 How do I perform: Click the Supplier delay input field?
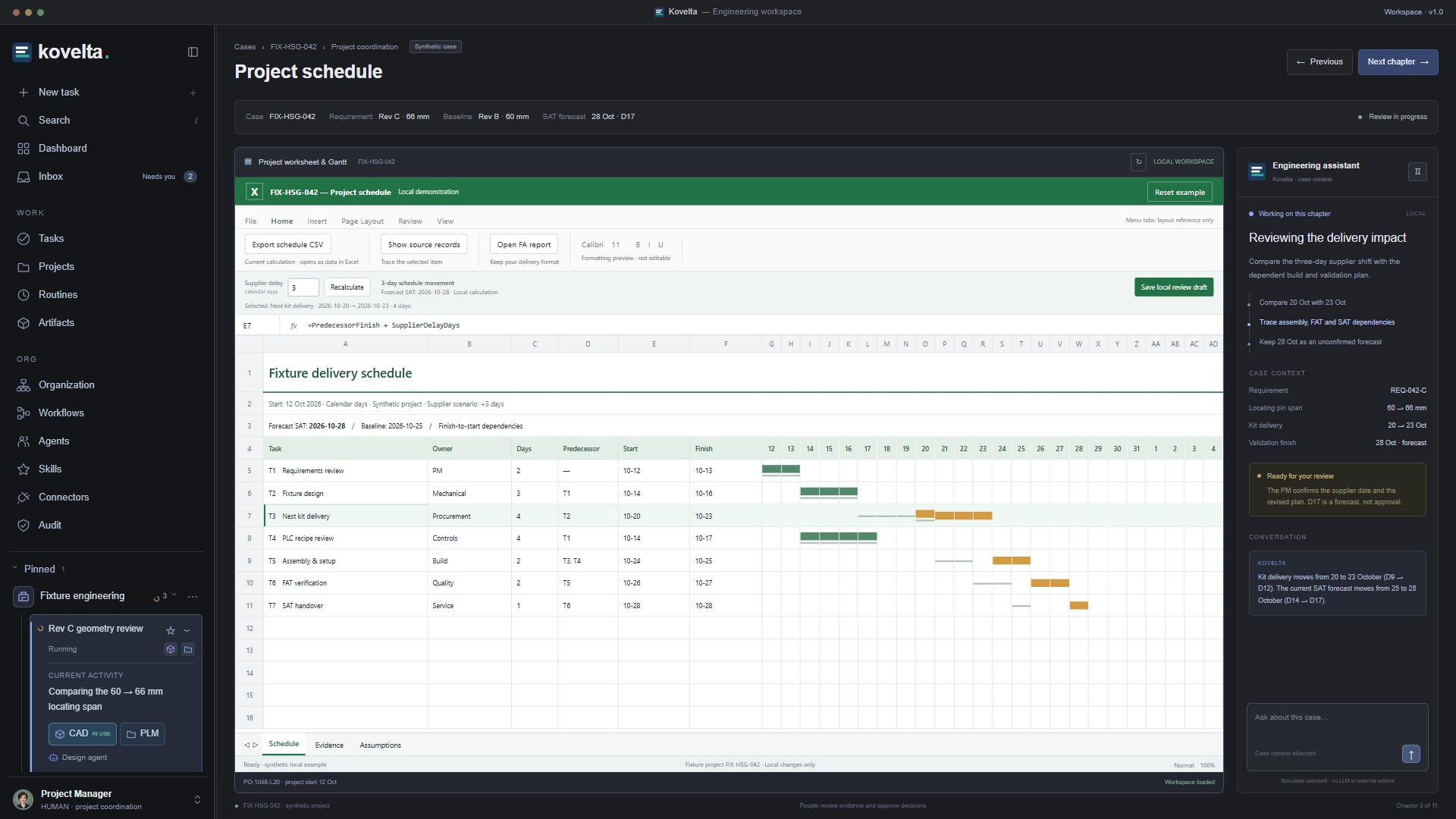(x=303, y=287)
